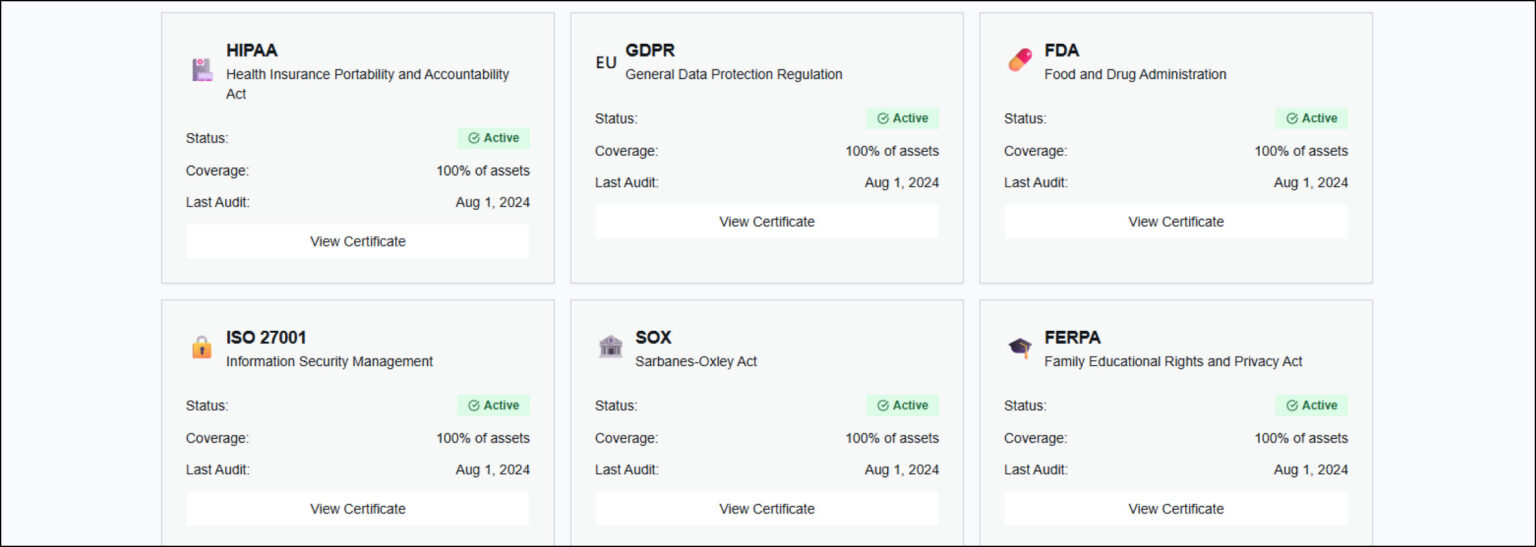Click the ISO 27001 heading text
This screenshot has height=547, width=1536.
[x=266, y=338]
